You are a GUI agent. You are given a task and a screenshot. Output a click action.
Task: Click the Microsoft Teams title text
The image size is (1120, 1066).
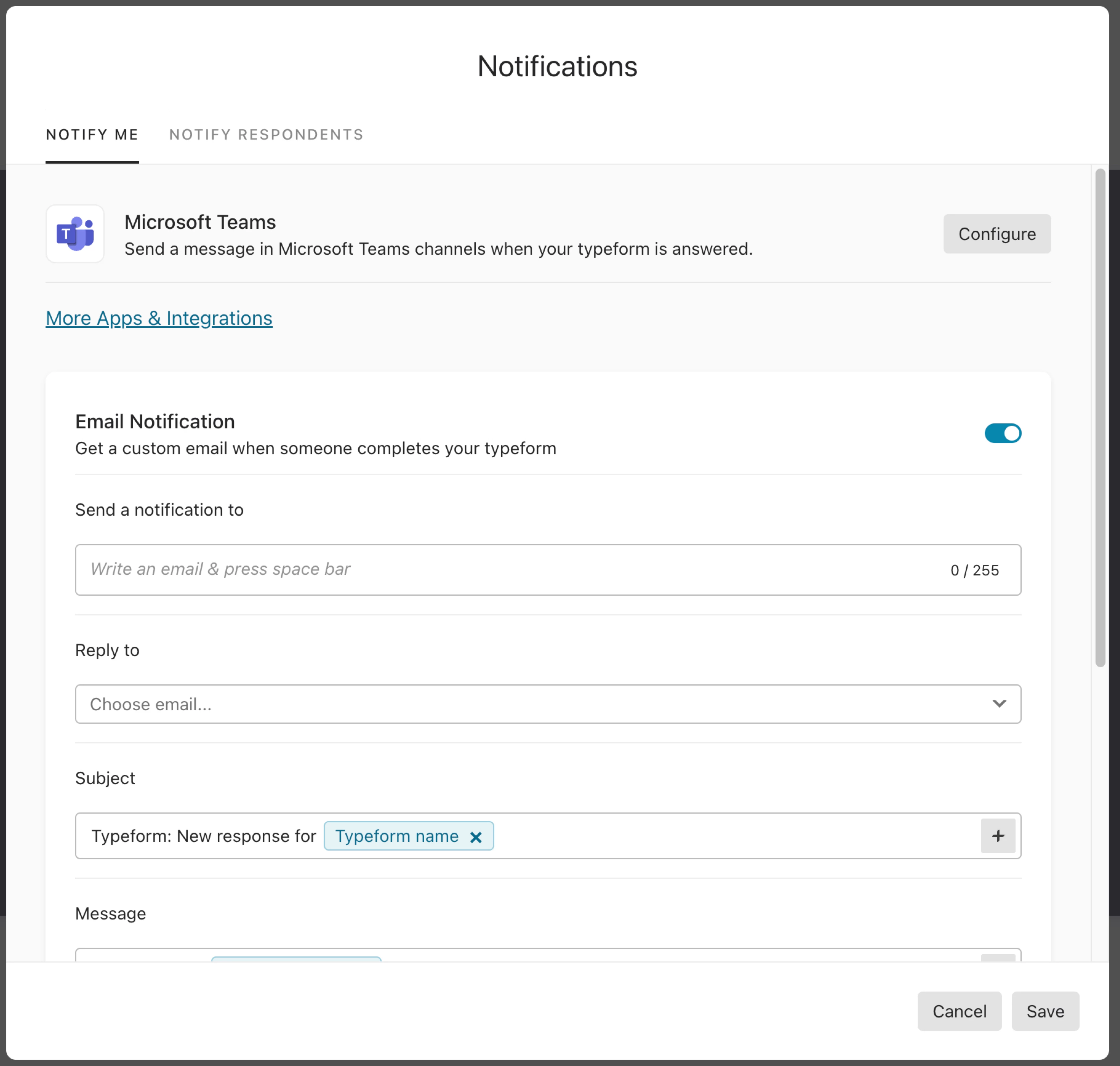[x=200, y=222]
